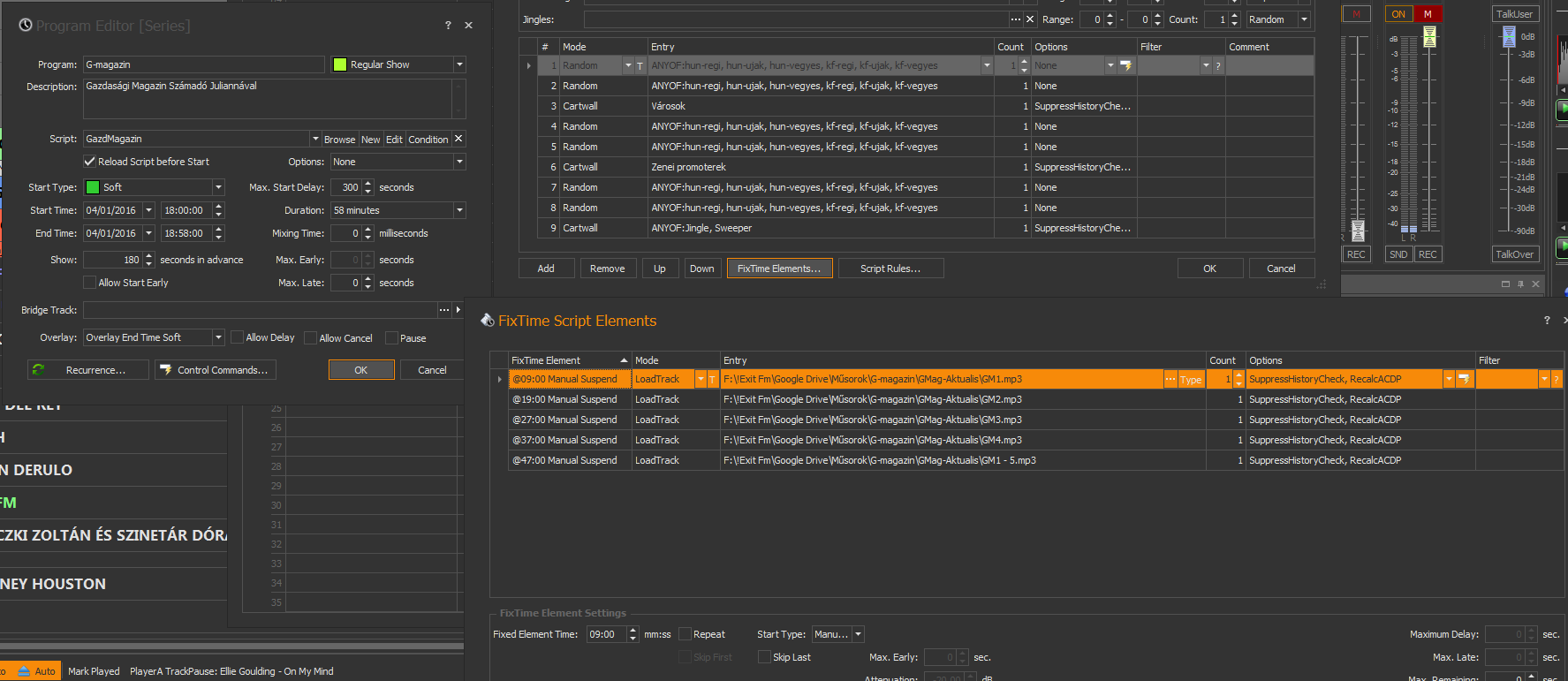Expand the GazdMagazin script dropdown
Screen dimensions: 1568x681
click(x=315, y=139)
